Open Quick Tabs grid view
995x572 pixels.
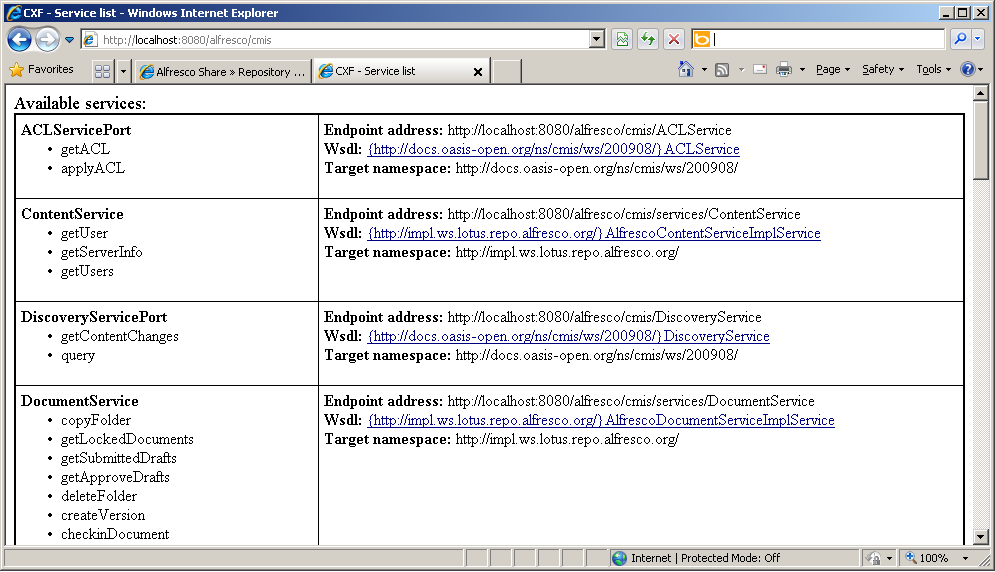coord(102,71)
